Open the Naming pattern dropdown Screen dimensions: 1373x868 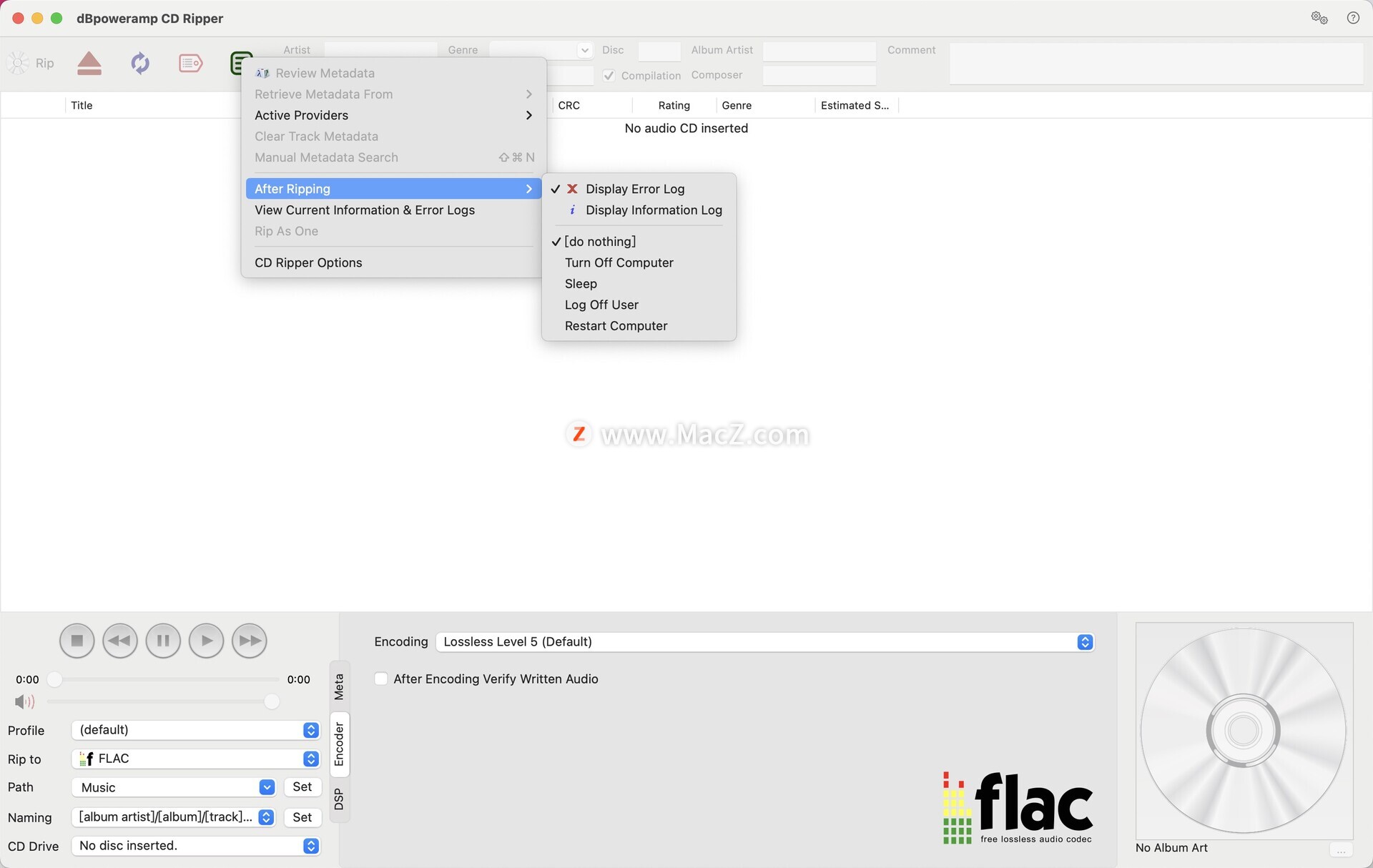pyautogui.click(x=173, y=817)
